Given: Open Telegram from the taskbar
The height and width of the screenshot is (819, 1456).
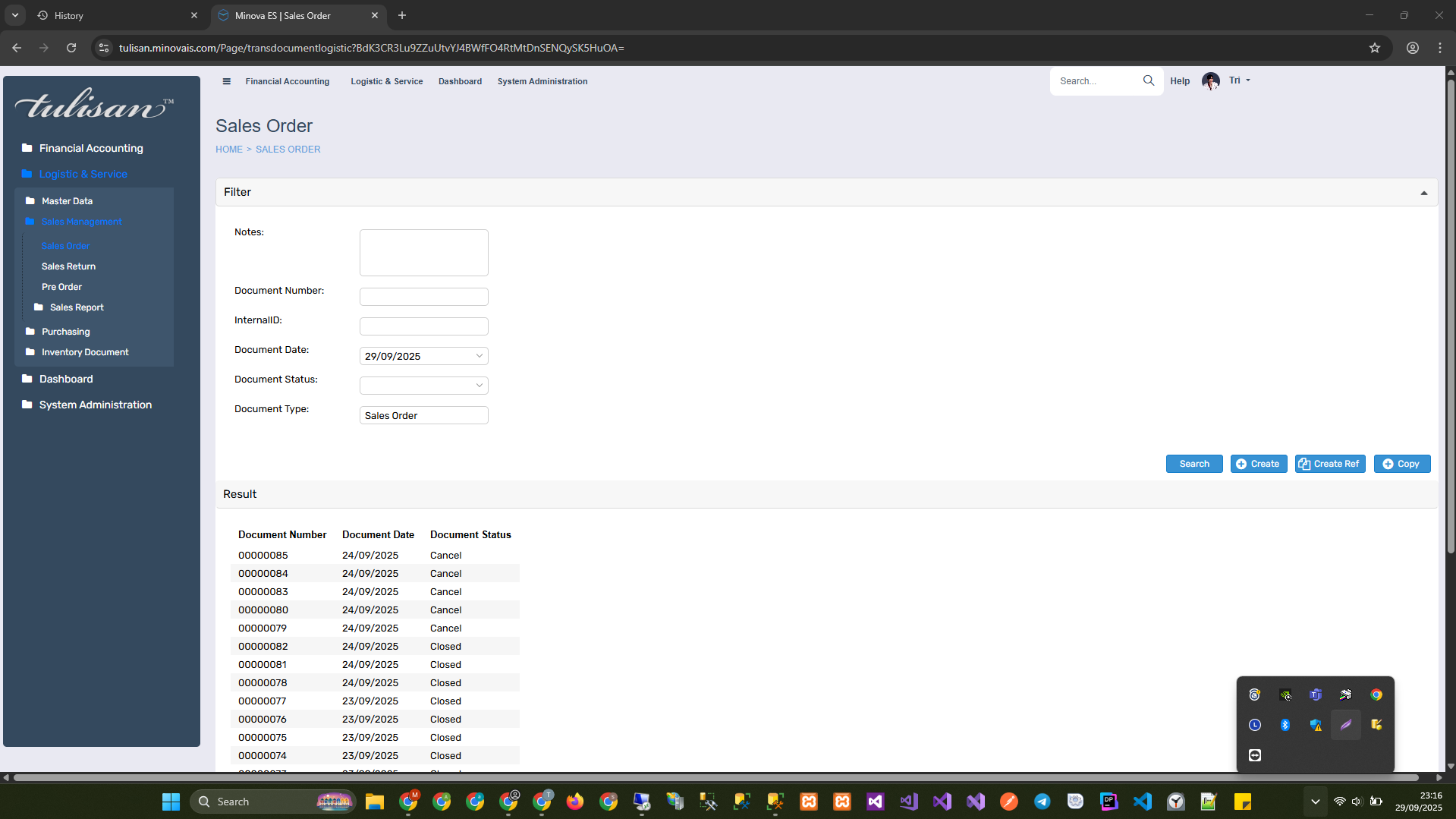Looking at the screenshot, I should [x=1042, y=802].
